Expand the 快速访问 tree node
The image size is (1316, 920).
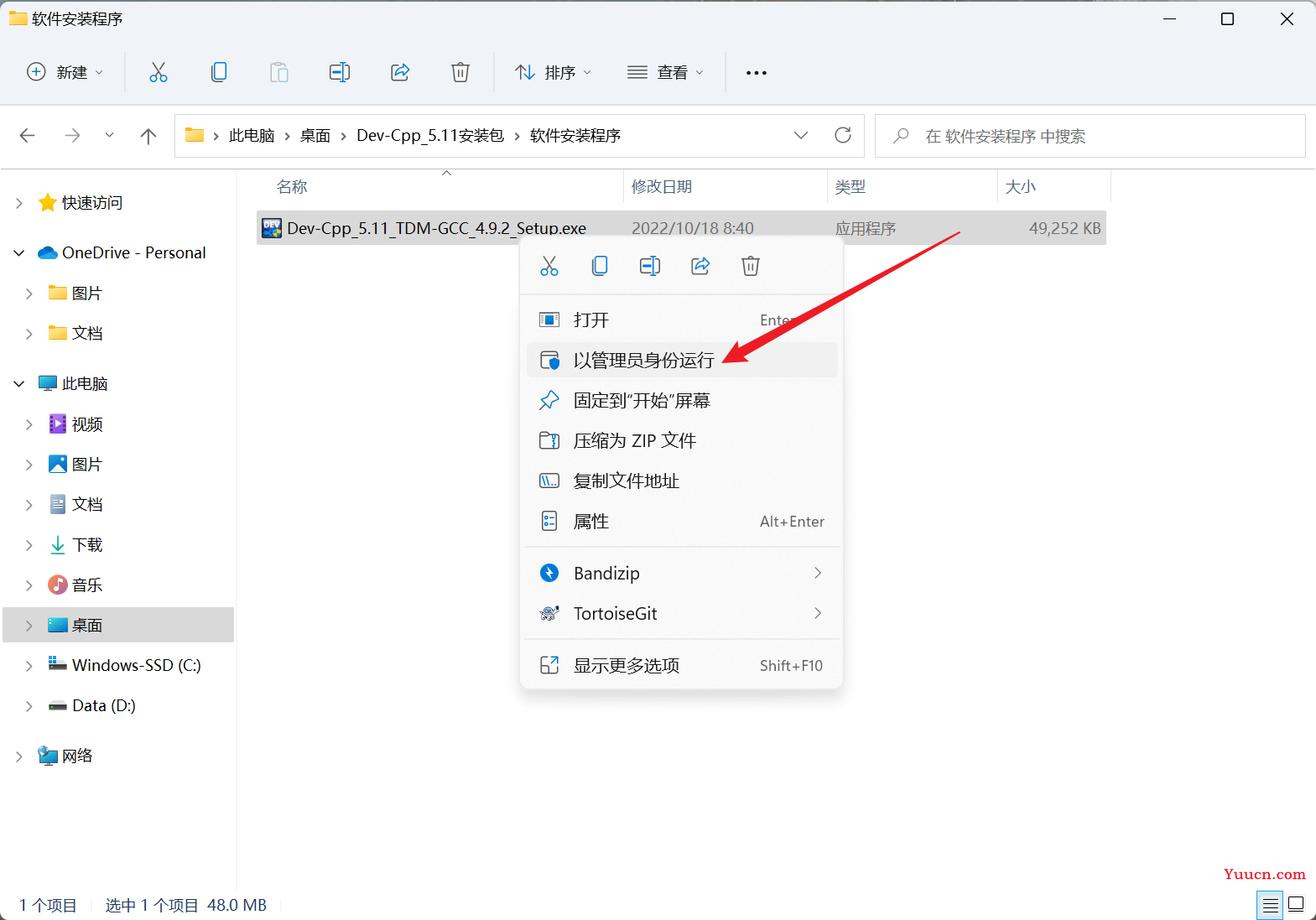point(19,203)
